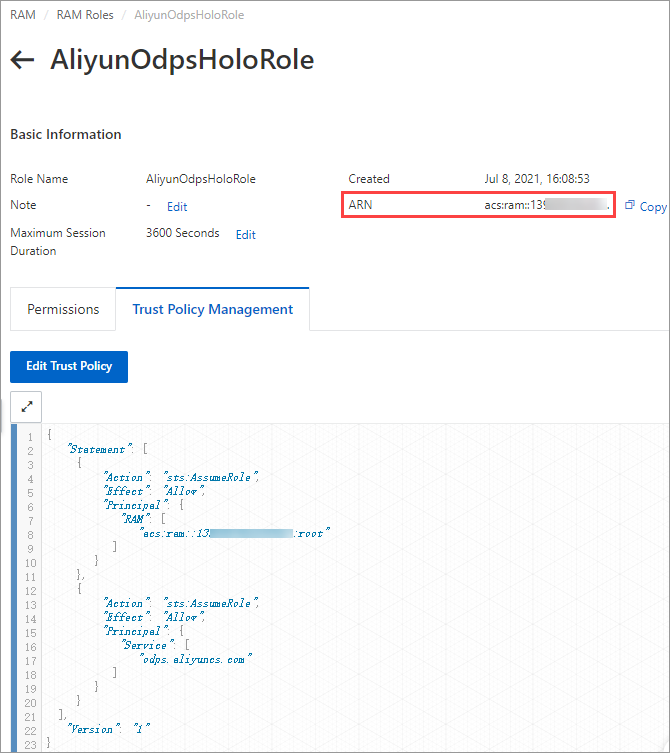The width and height of the screenshot is (670, 753).
Task: Click the "Principal" key on line 15
Action: point(136,631)
